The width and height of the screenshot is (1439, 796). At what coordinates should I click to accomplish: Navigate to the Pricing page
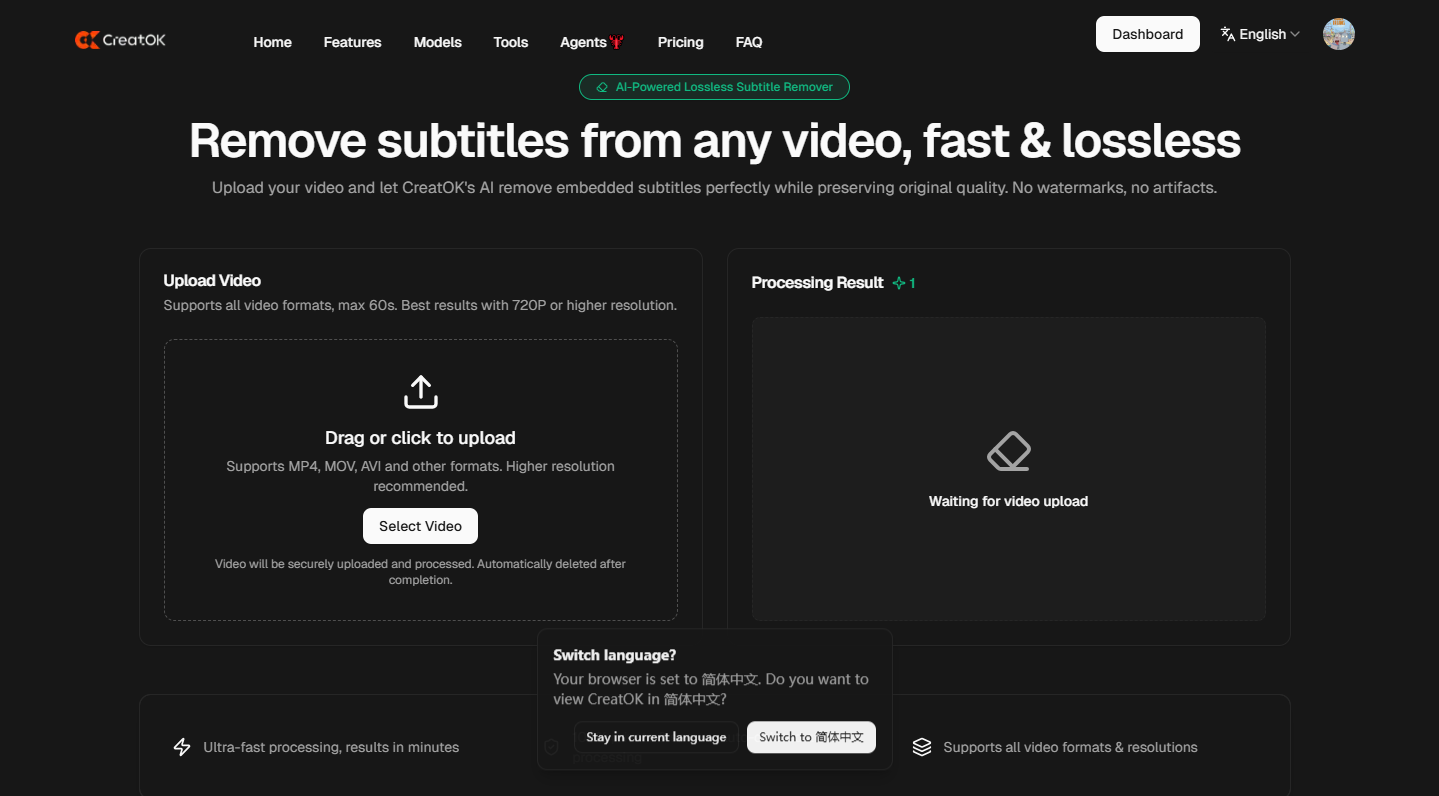pos(680,42)
